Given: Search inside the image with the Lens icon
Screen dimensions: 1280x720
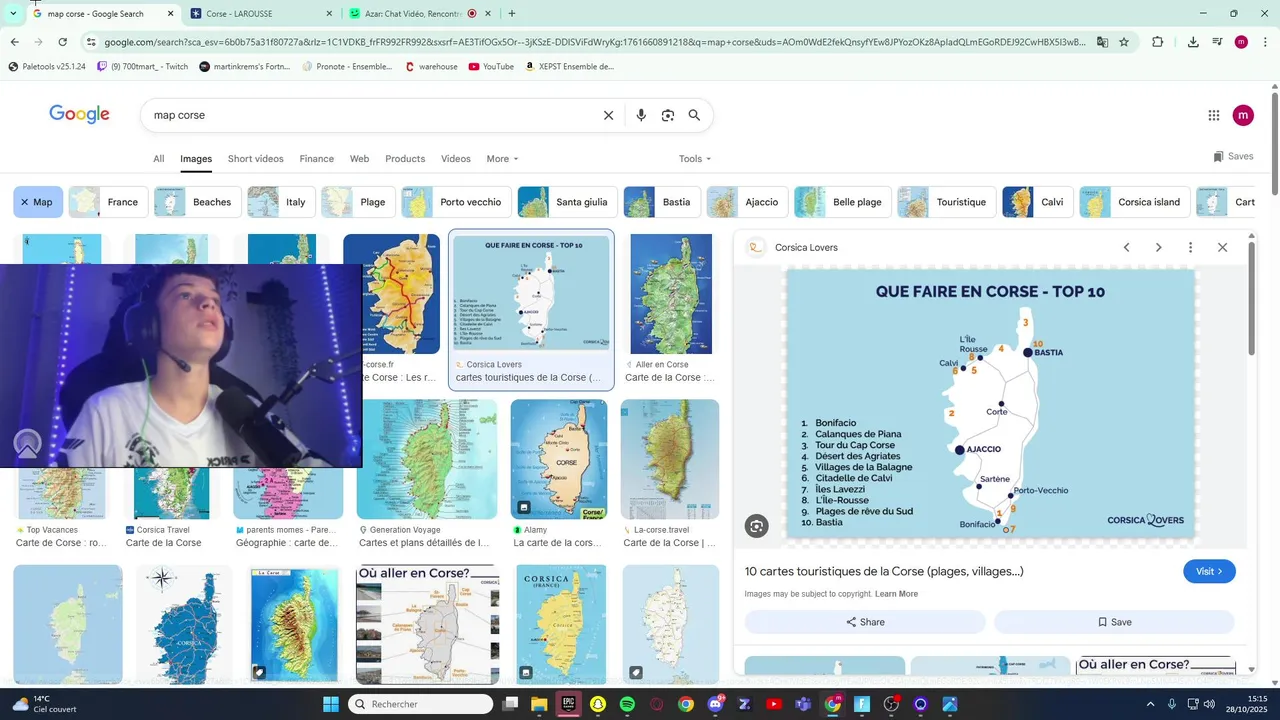Looking at the screenshot, I should 757,526.
